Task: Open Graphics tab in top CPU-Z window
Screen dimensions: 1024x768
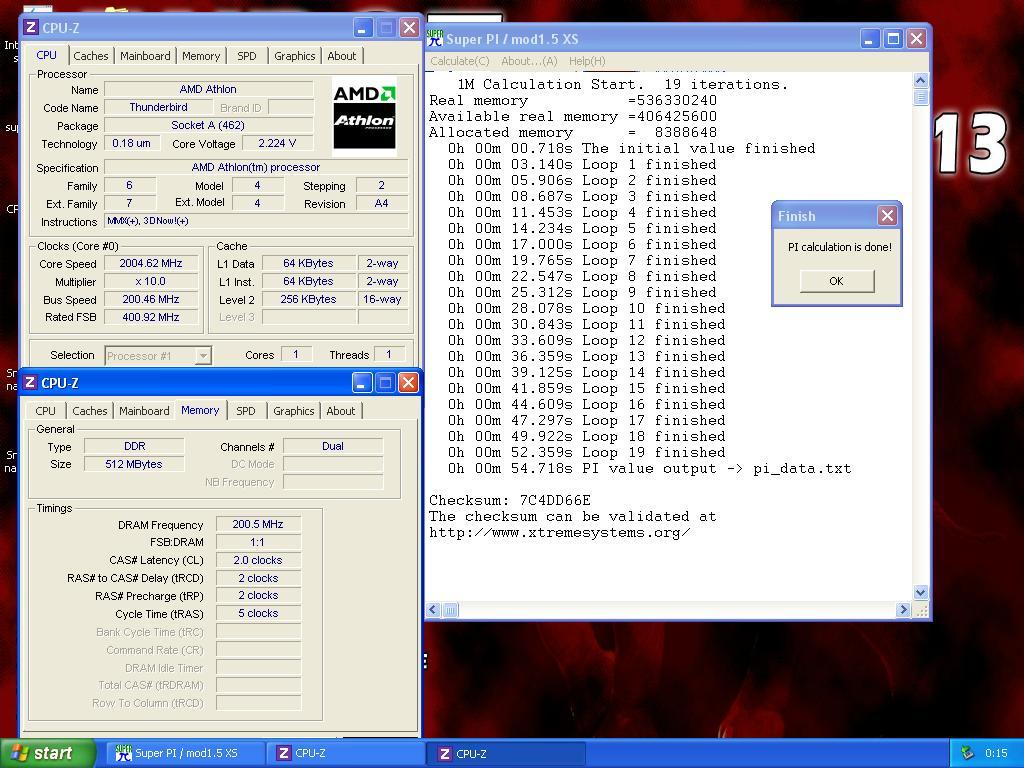Action: pyautogui.click(x=295, y=56)
